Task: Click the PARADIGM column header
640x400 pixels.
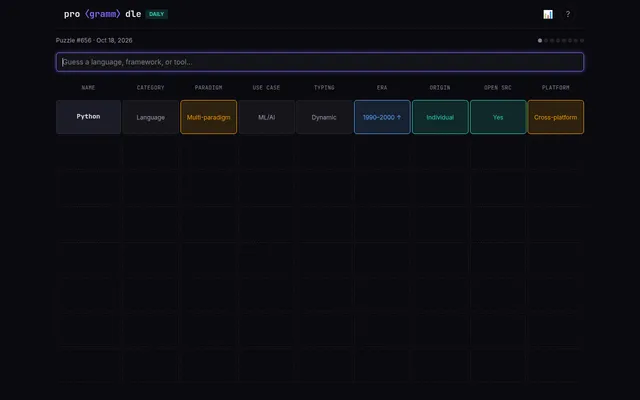Action: pyautogui.click(x=209, y=87)
